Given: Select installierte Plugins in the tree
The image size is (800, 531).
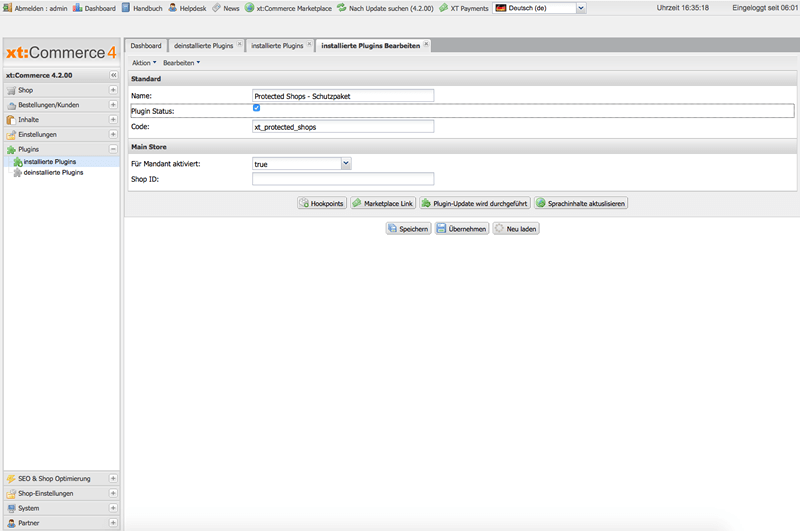Looking at the screenshot, I should (50, 162).
